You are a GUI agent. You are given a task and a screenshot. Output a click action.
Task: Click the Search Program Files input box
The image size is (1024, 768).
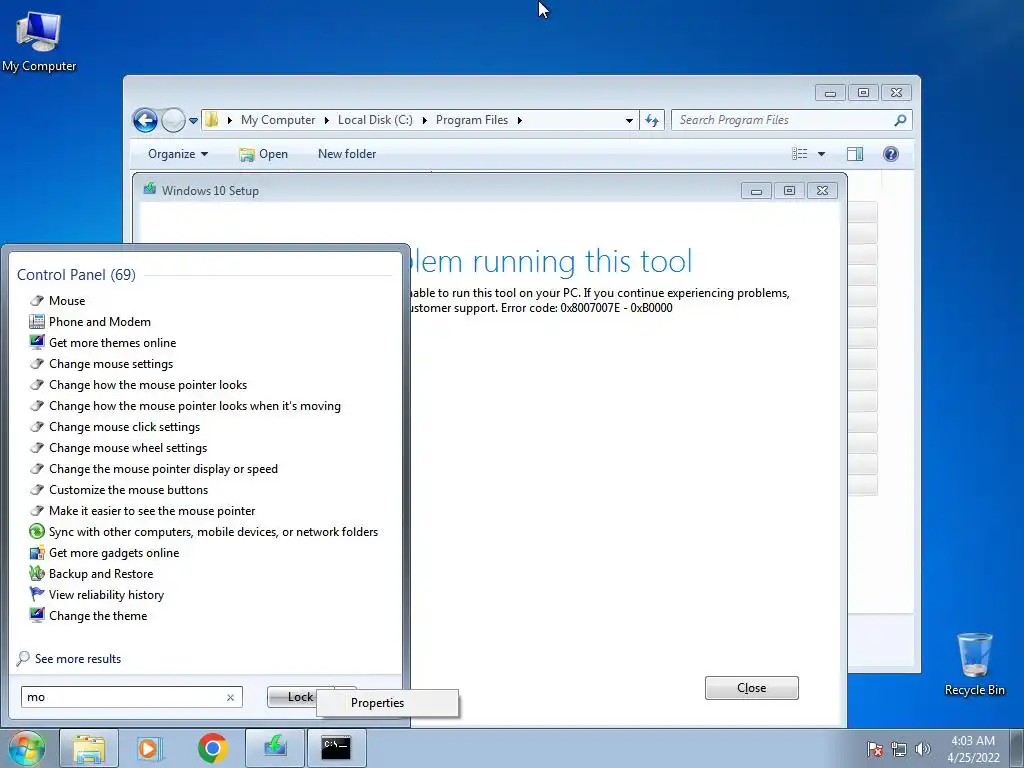(x=791, y=120)
